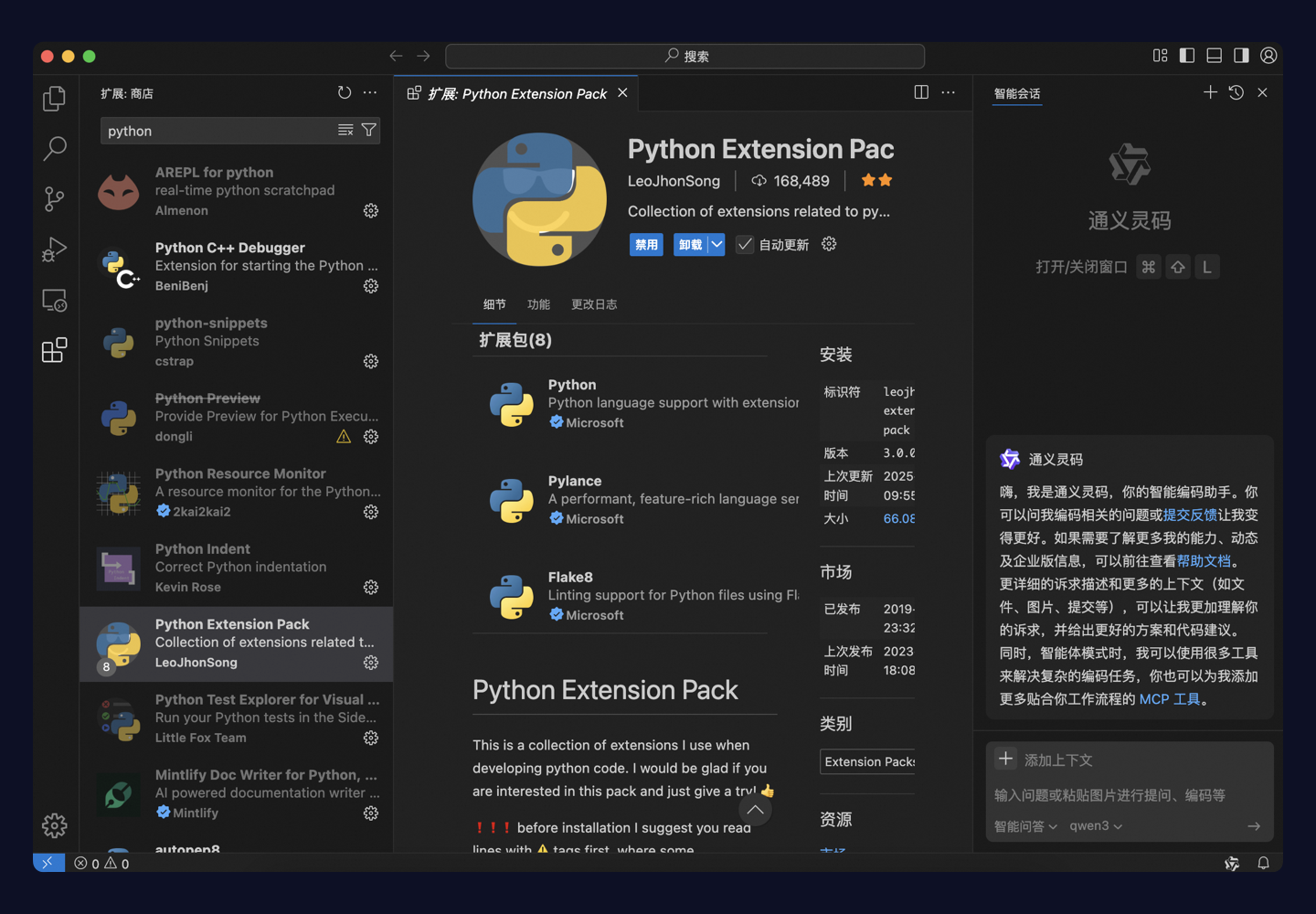1316x914 pixels.
Task: Toggle primary side bar visibility
Action: tap(1187, 56)
